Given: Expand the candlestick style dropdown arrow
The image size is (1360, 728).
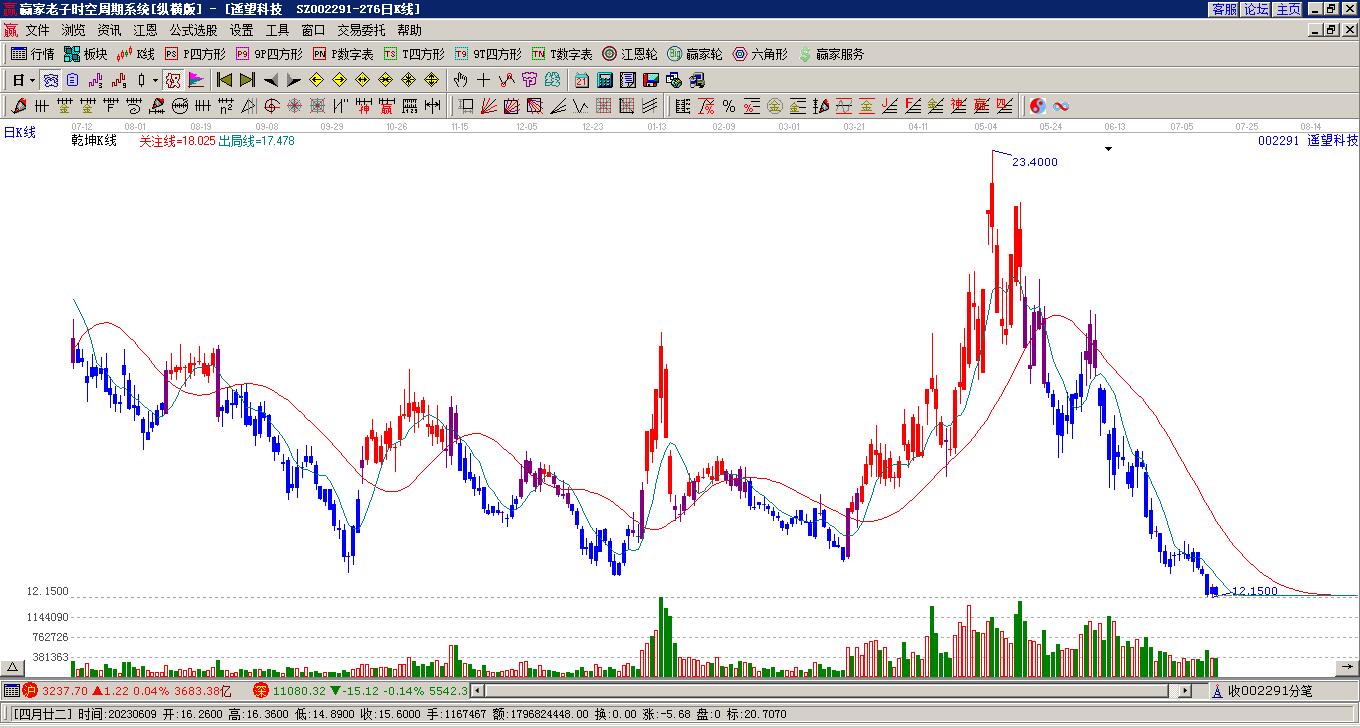Looking at the screenshot, I should coord(155,80).
